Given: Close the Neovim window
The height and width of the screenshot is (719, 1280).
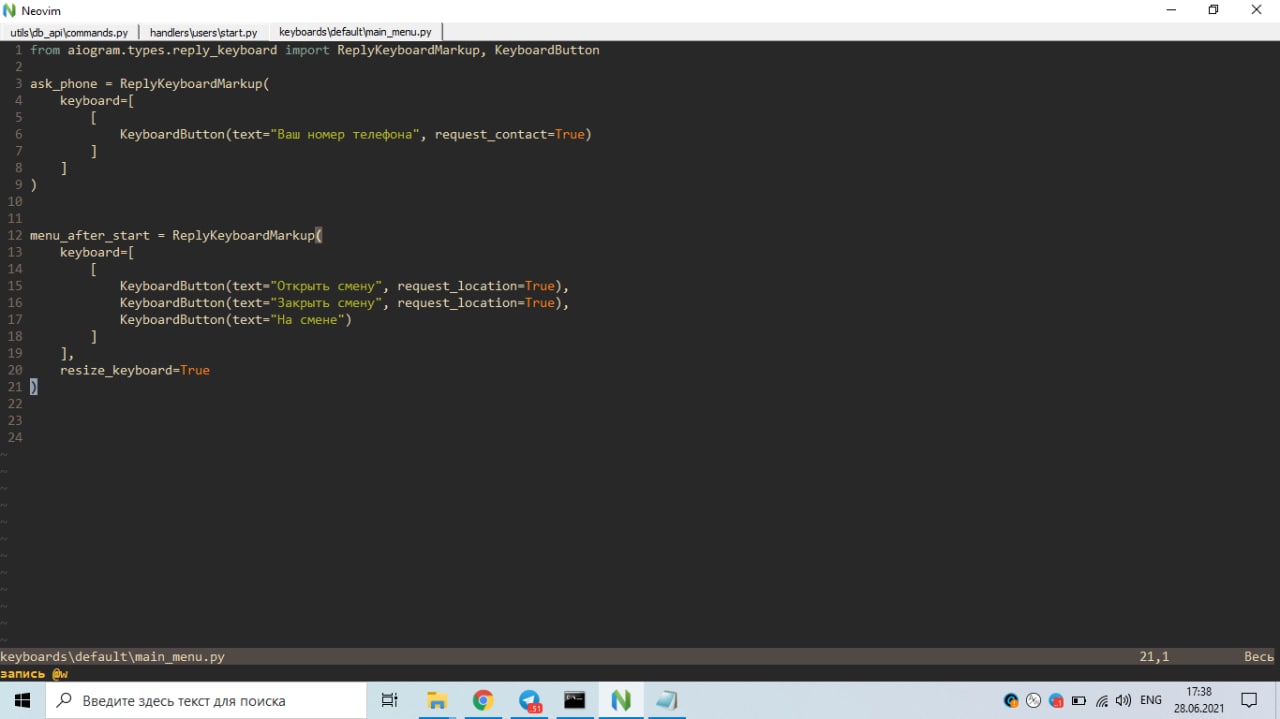Looking at the screenshot, I should click(1257, 10).
